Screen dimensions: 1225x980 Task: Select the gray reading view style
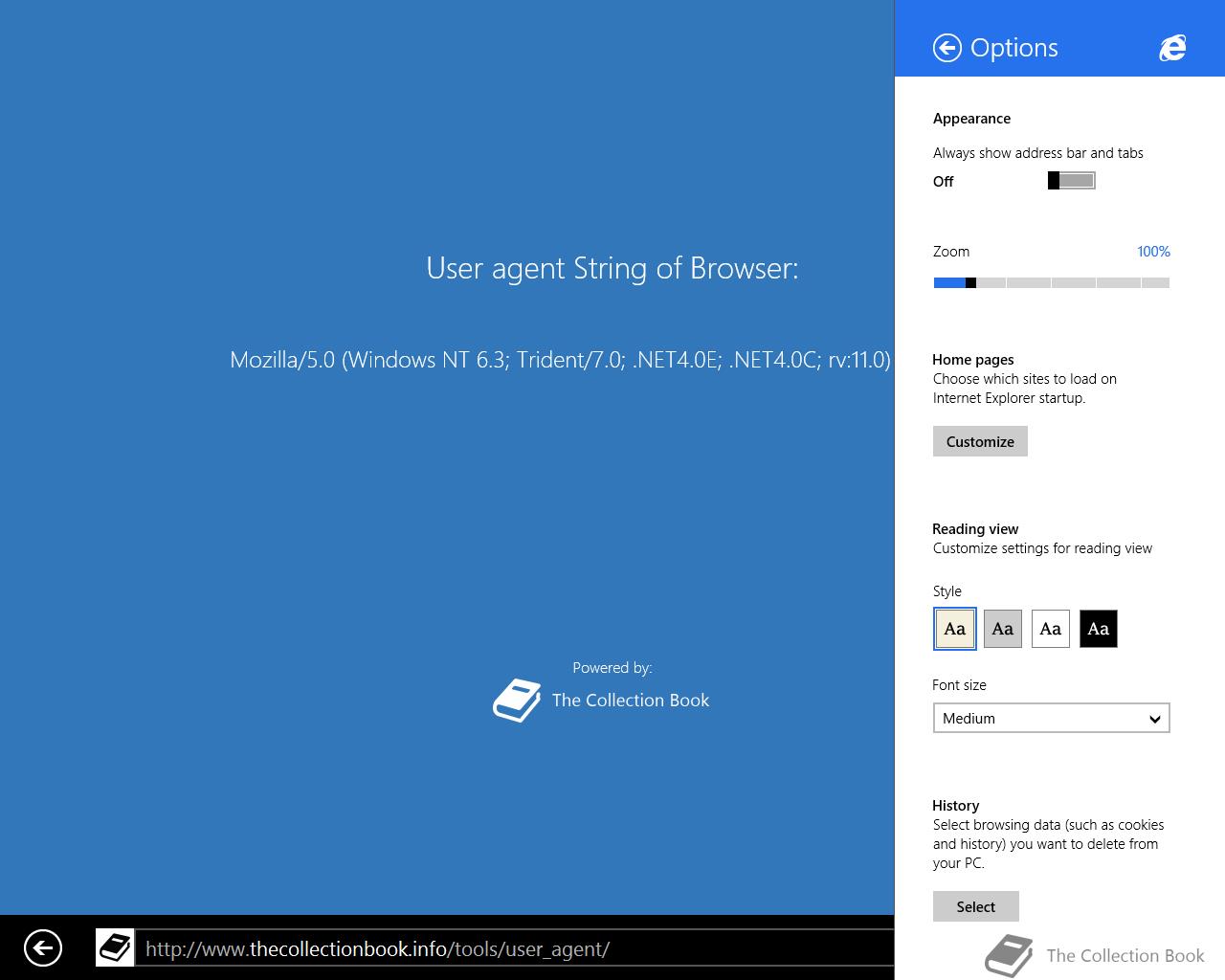[1003, 629]
